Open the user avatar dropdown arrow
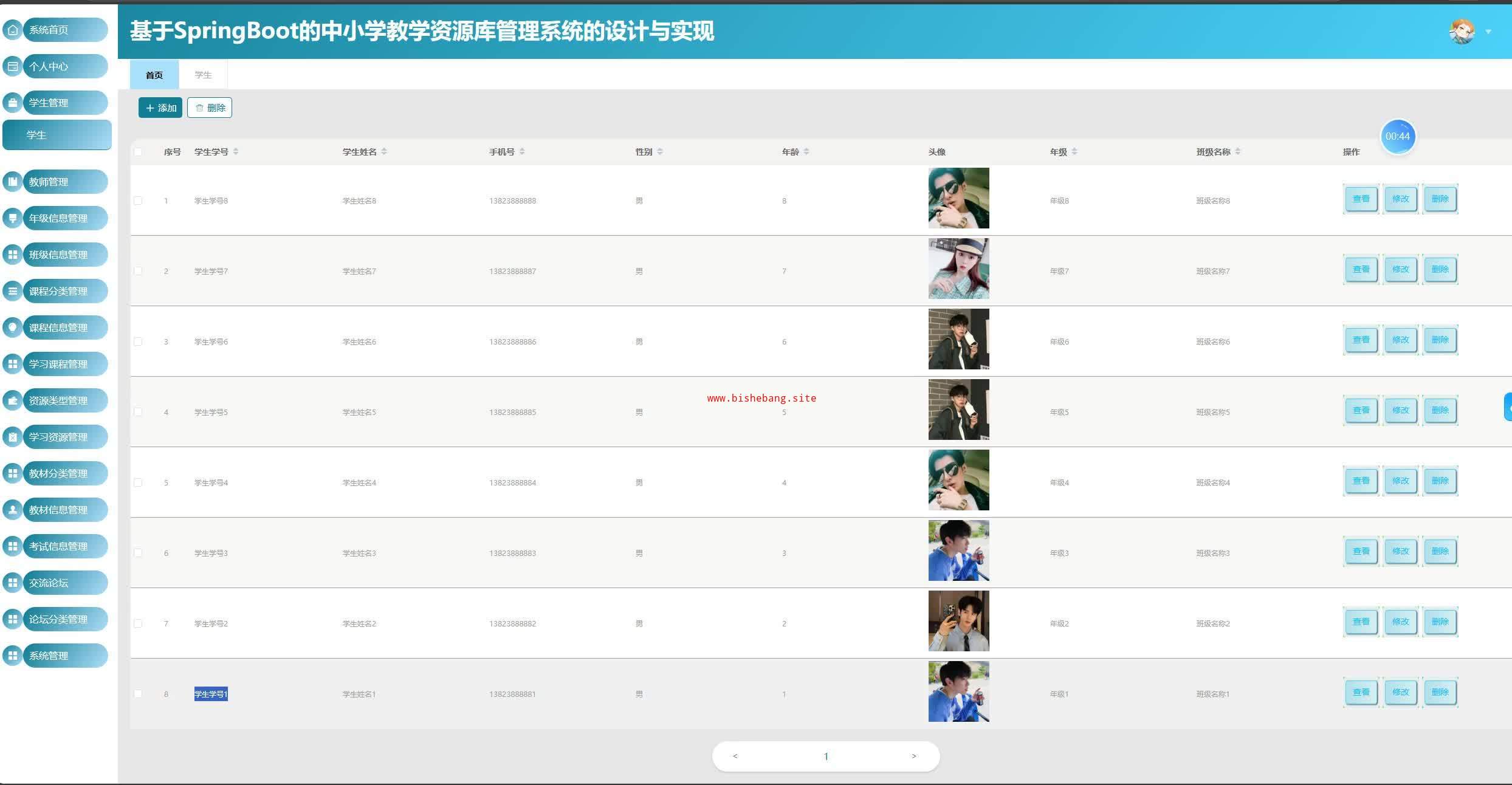The width and height of the screenshot is (1512, 785). click(1488, 32)
